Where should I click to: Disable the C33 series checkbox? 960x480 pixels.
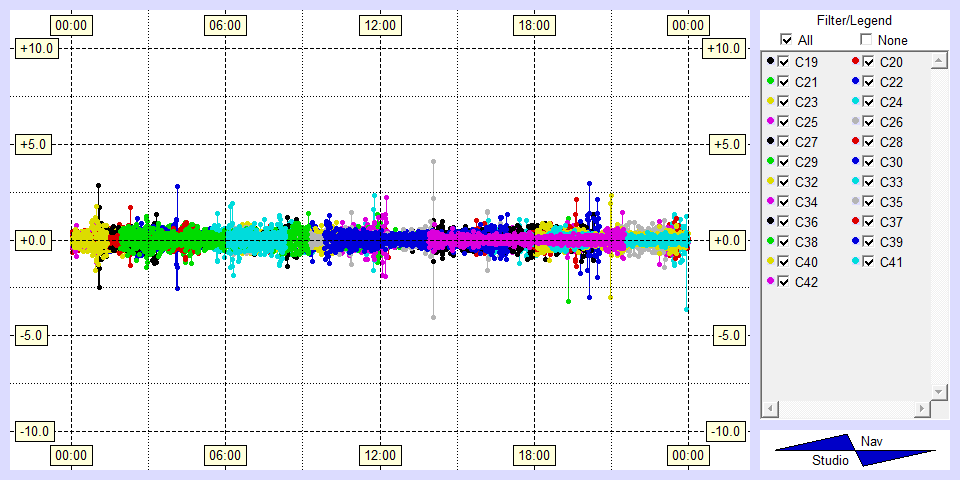869,182
